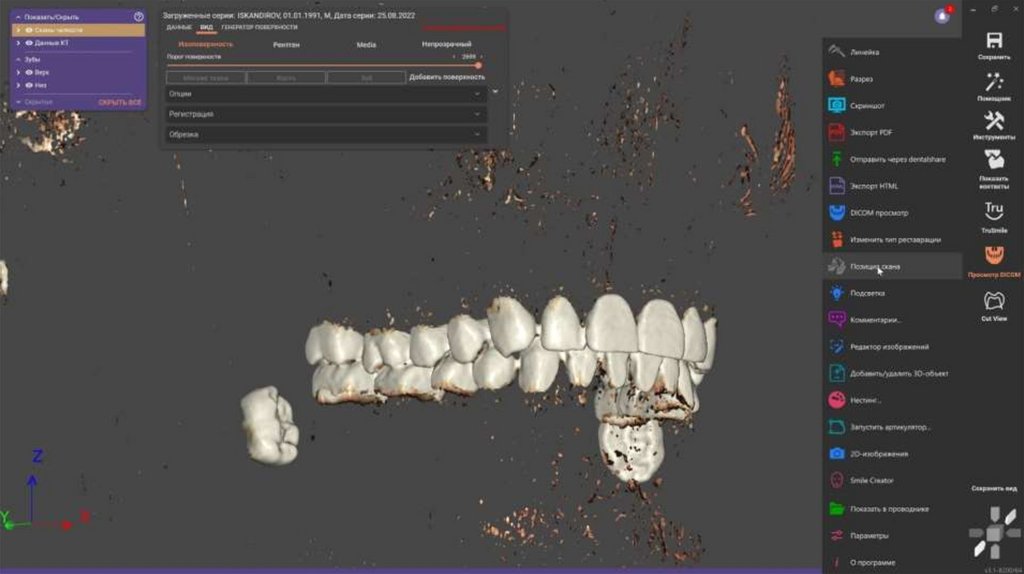Screen dimensions: 1024x574
Task: Click the Кость preset button
Action: (286, 78)
